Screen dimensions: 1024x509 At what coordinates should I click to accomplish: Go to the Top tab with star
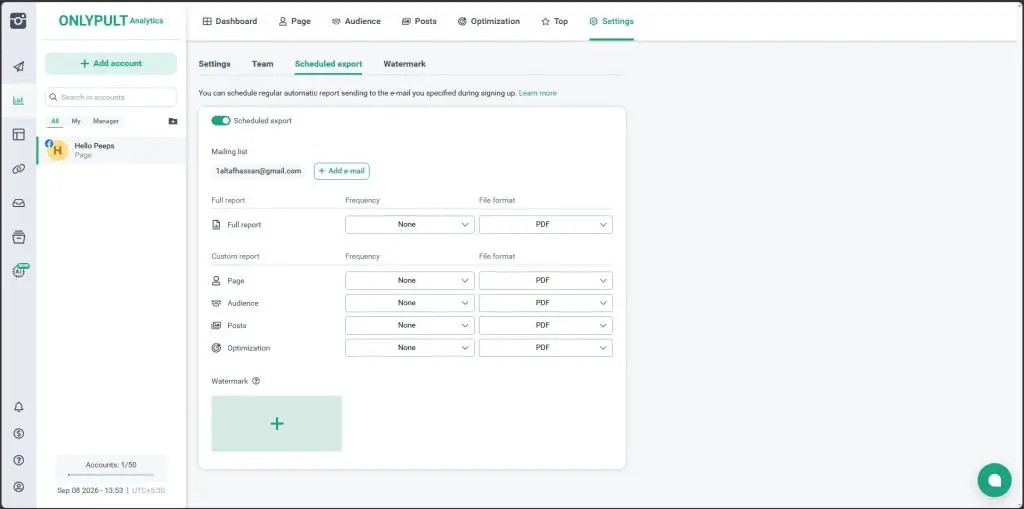(x=554, y=21)
